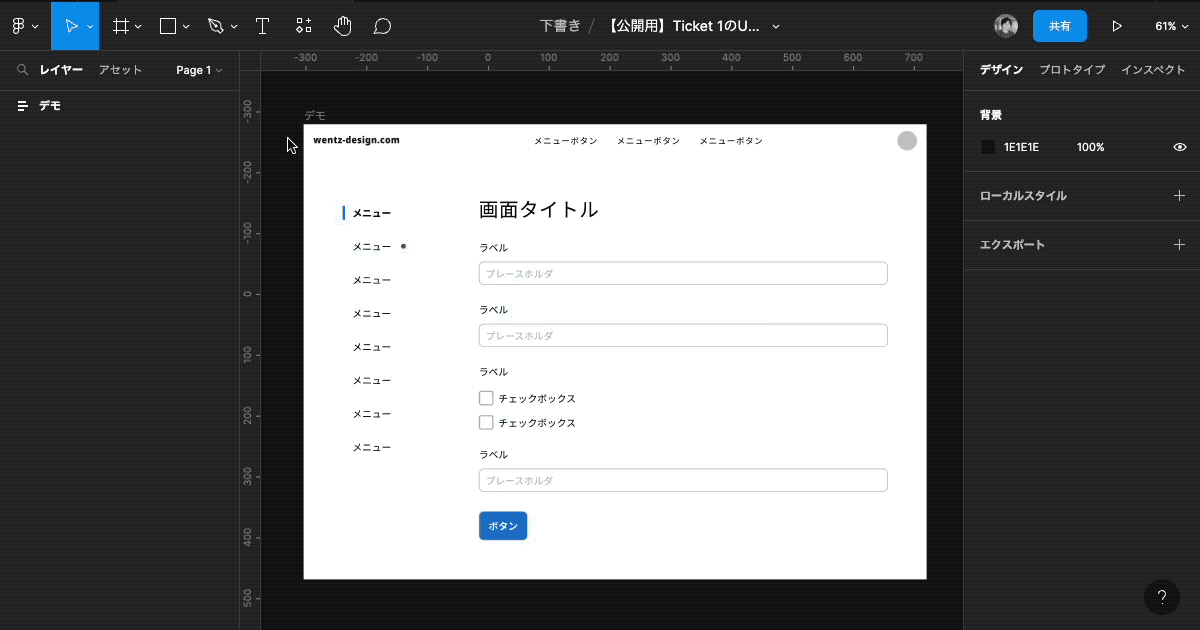Open the Page 1 dropdown

tap(196, 70)
